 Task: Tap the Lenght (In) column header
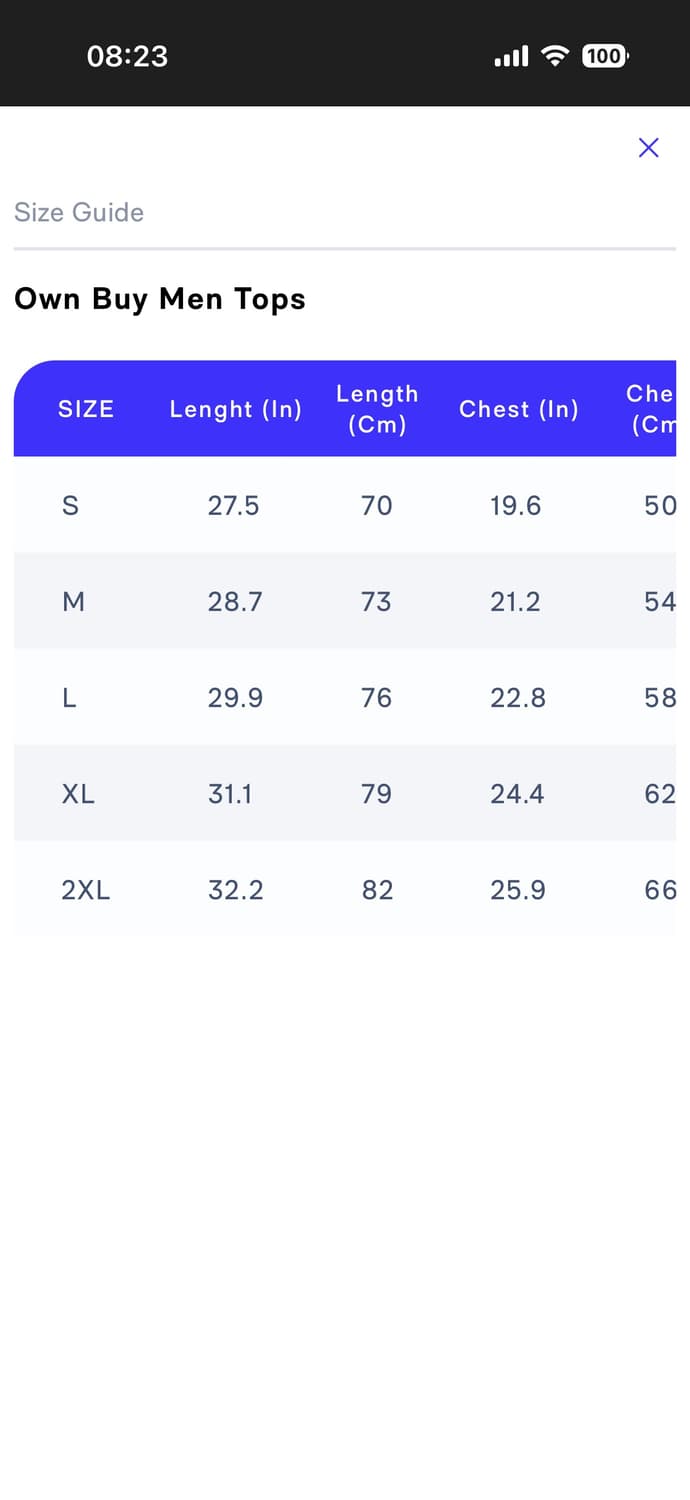pos(235,409)
